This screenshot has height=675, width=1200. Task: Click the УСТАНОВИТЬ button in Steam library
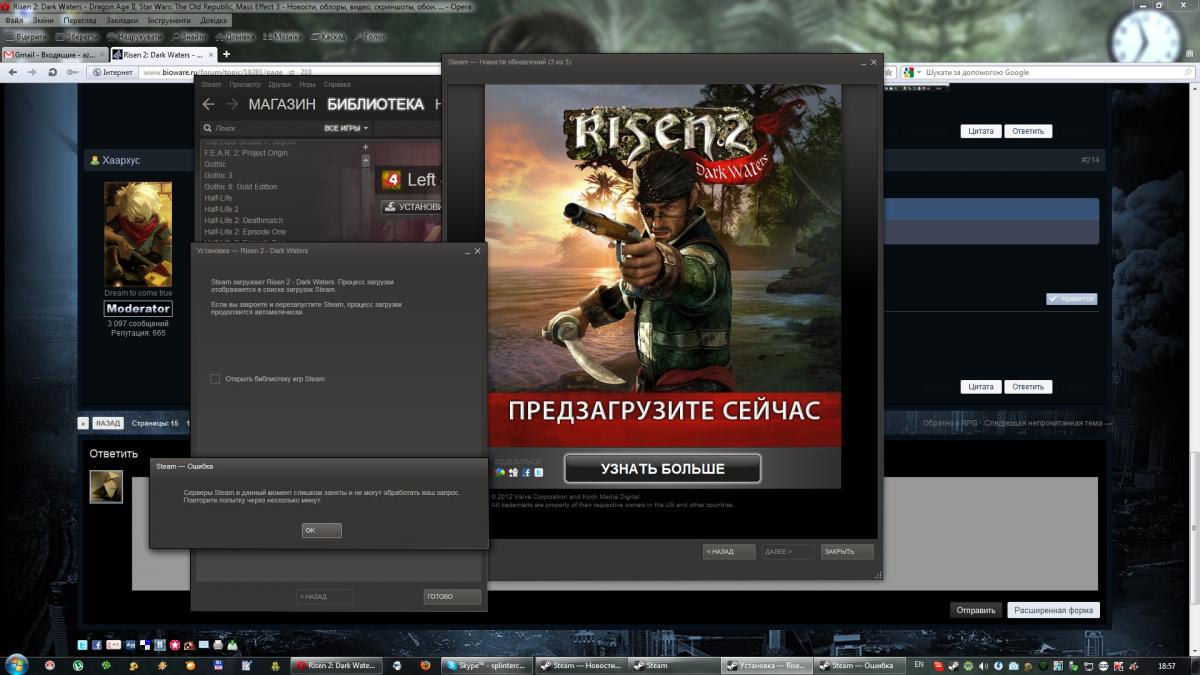[x=412, y=207]
